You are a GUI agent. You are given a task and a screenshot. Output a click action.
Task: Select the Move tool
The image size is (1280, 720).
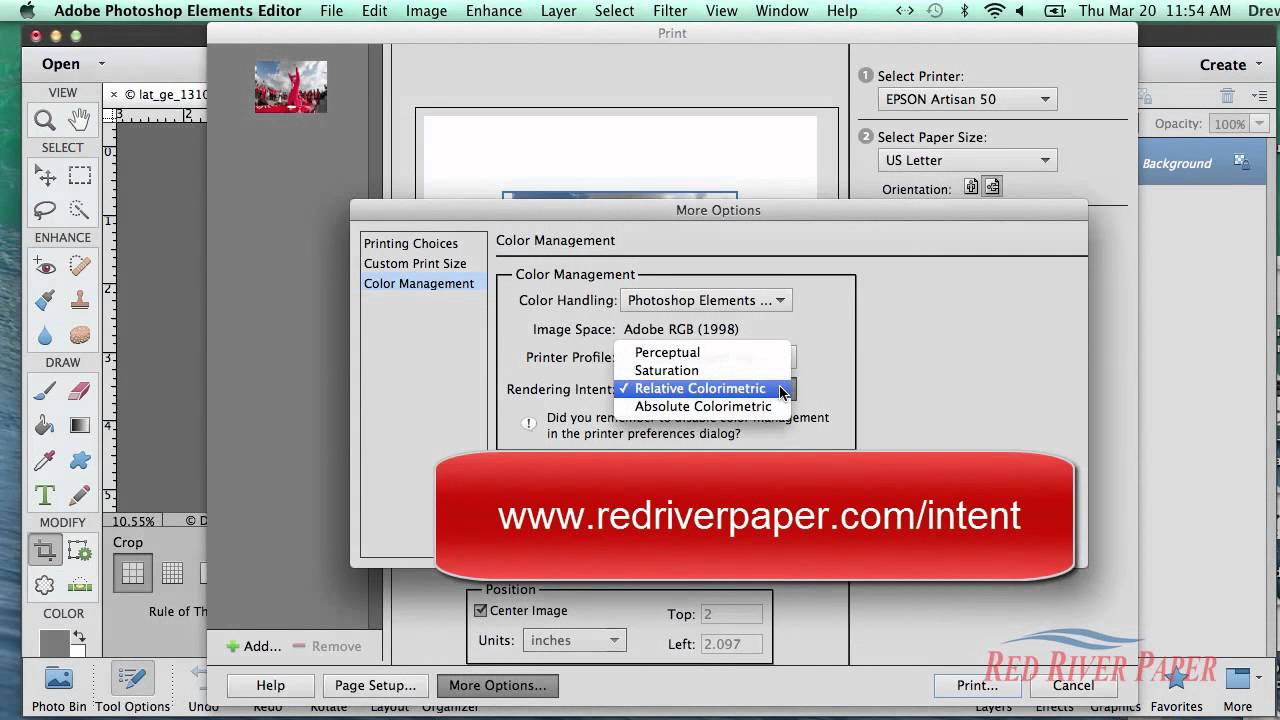coord(45,176)
